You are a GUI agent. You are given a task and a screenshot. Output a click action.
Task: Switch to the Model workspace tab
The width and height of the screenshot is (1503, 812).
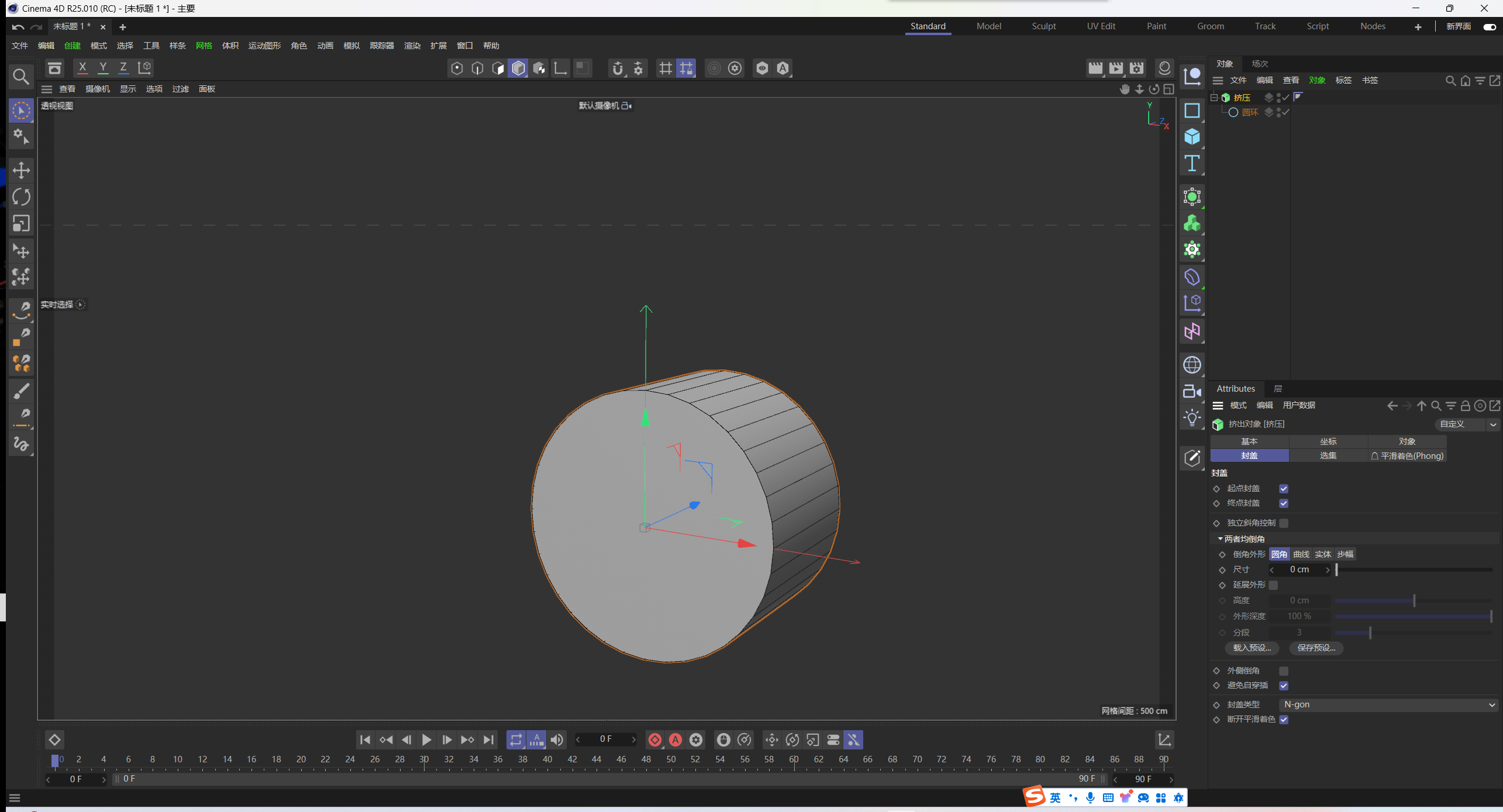pos(988,26)
